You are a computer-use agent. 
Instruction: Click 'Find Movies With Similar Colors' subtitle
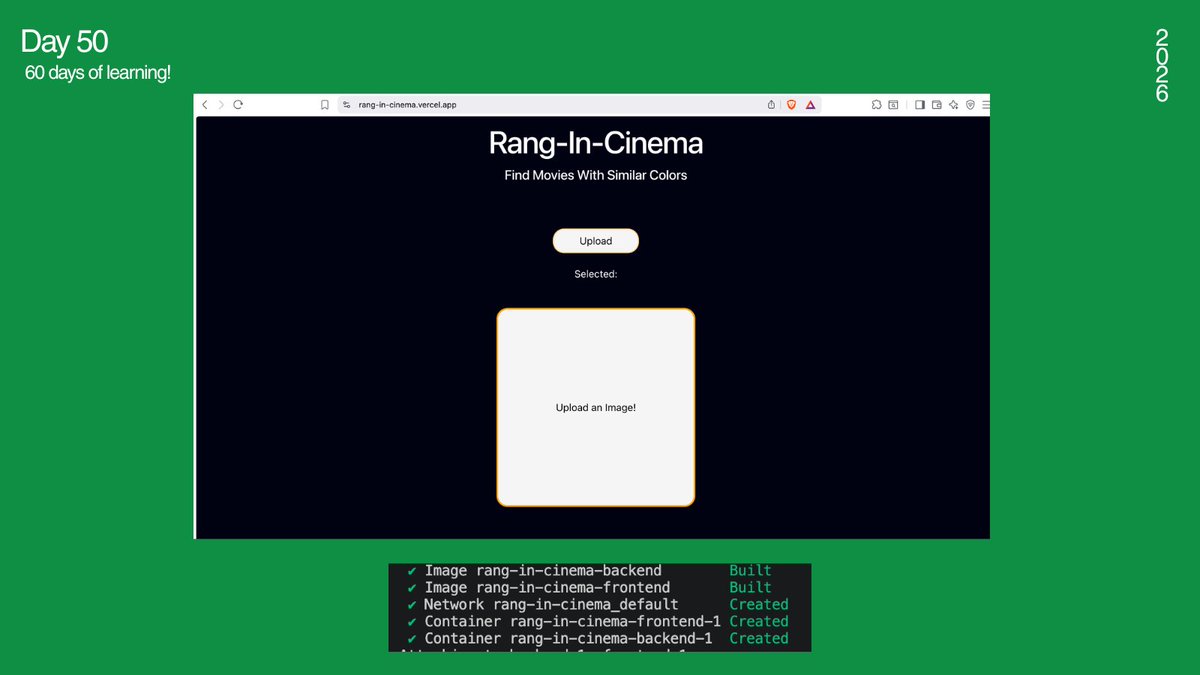pos(596,175)
